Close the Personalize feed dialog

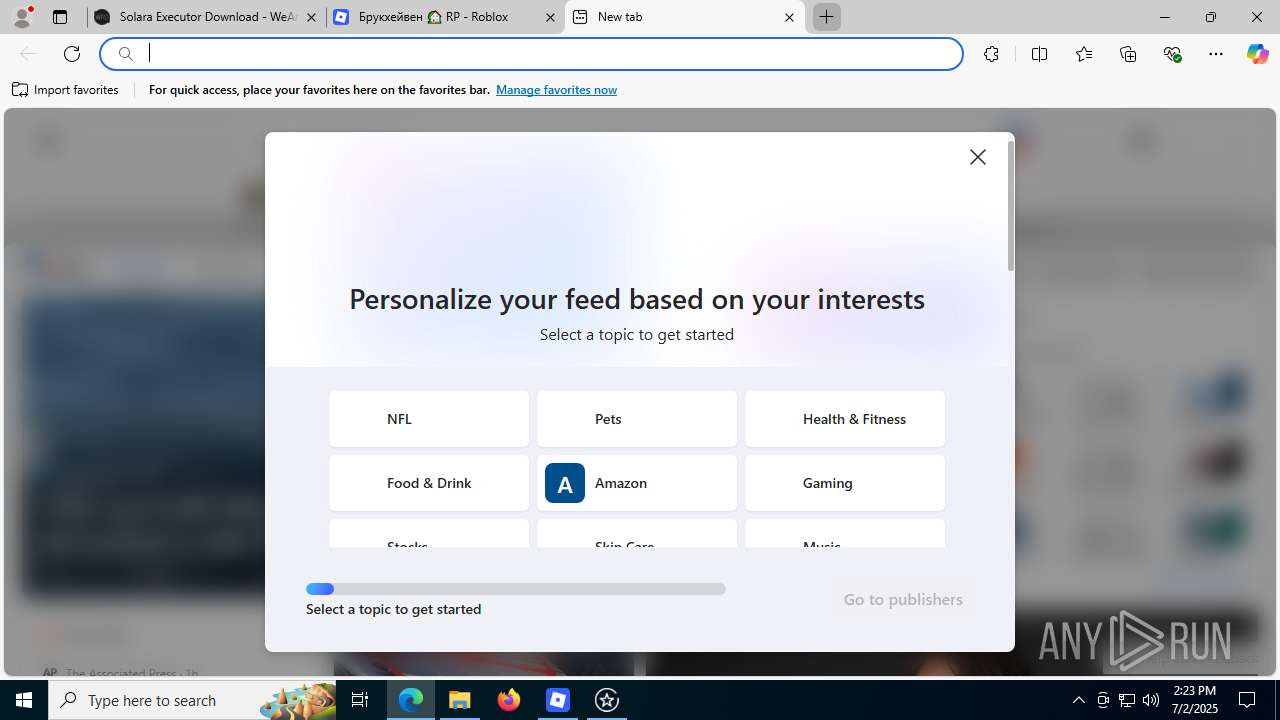click(978, 157)
